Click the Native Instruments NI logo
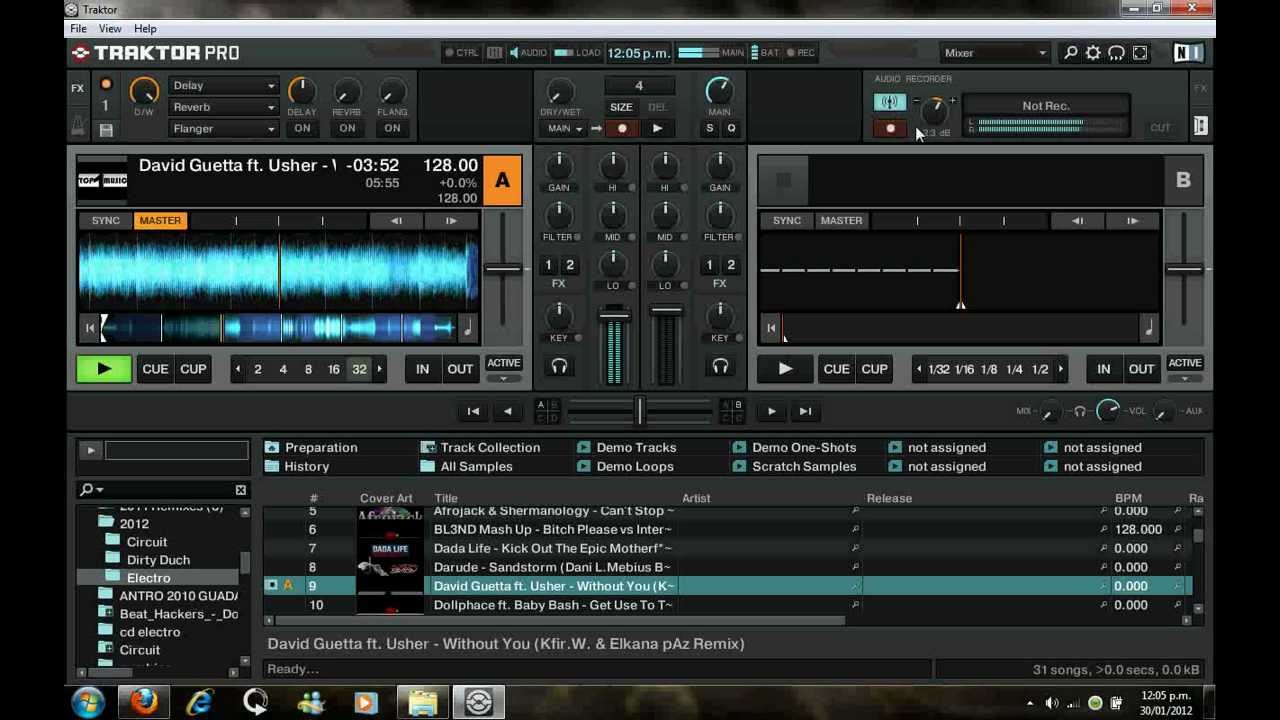Screen dimensions: 1280x720 [x=1188, y=53]
